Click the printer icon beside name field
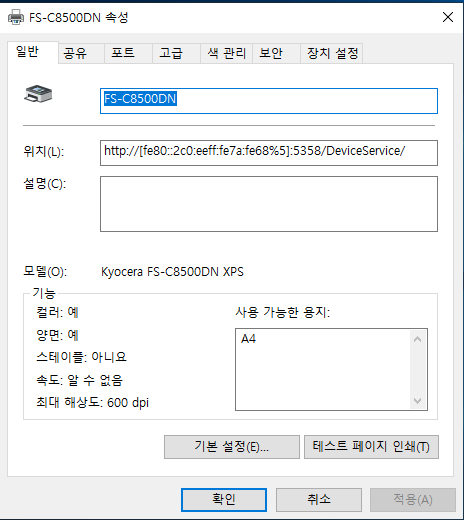 38,93
